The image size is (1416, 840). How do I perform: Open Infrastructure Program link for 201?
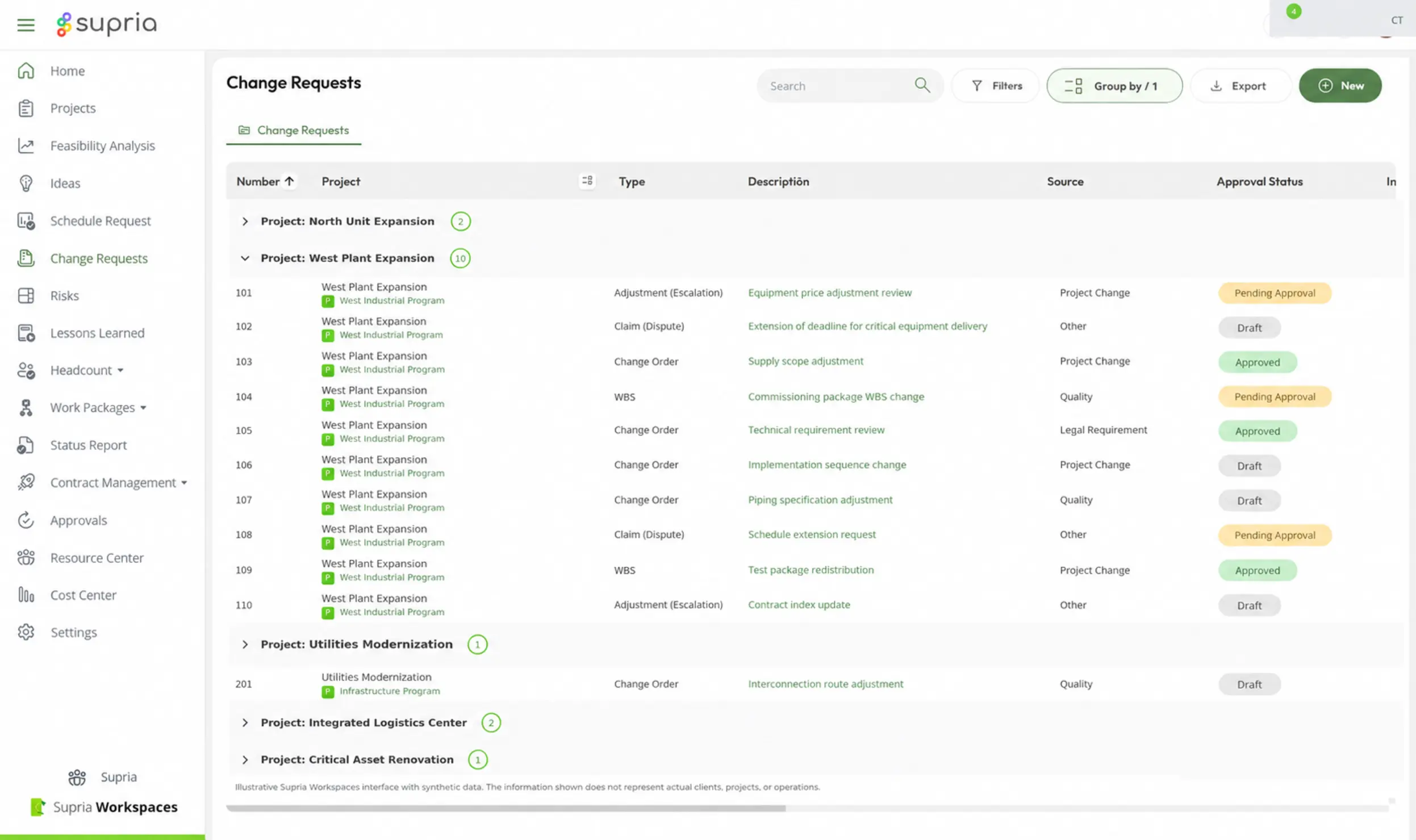(389, 691)
